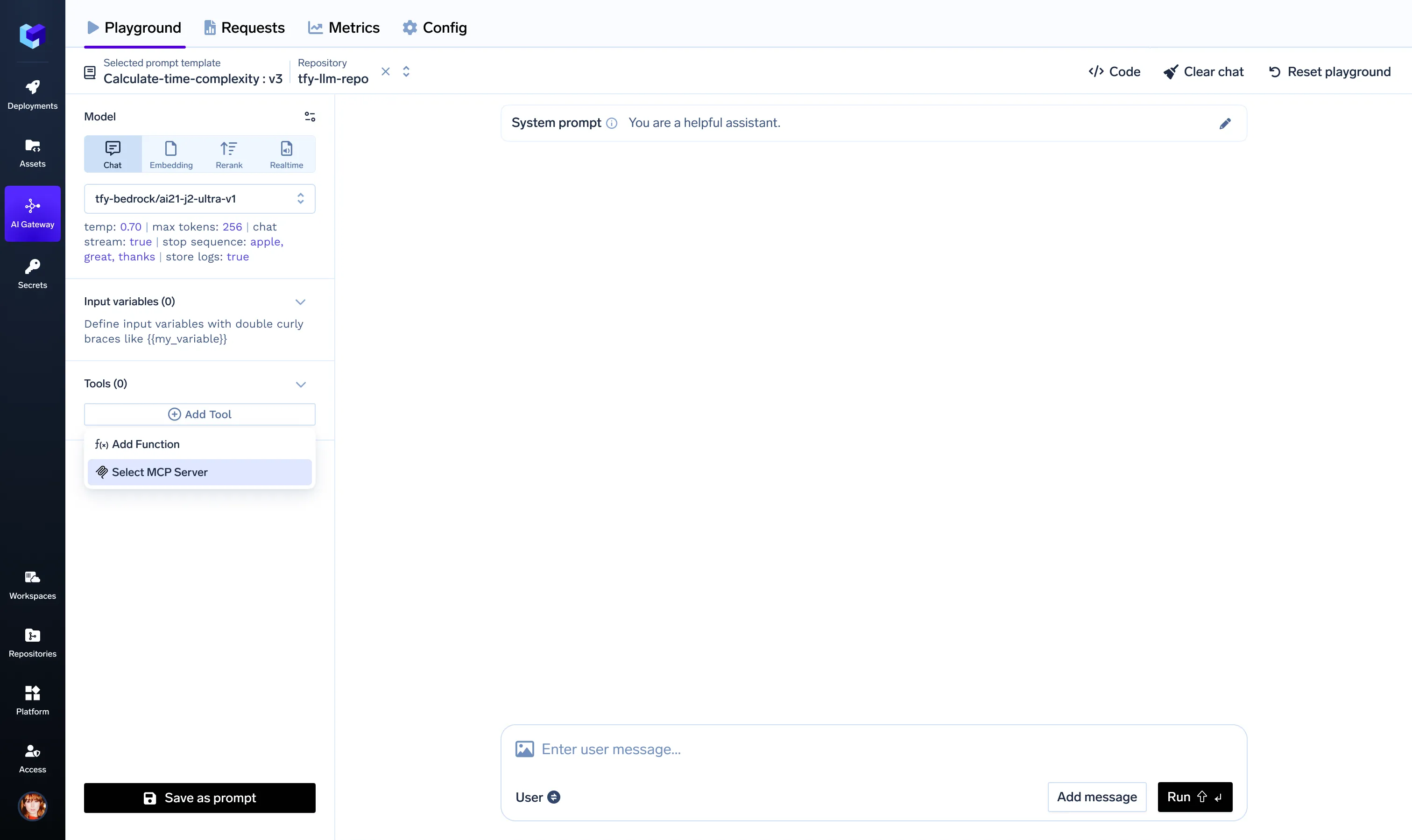The width and height of the screenshot is (1412, 840).
Task: Toggle the User role switch icon
Action: [554, 797]
